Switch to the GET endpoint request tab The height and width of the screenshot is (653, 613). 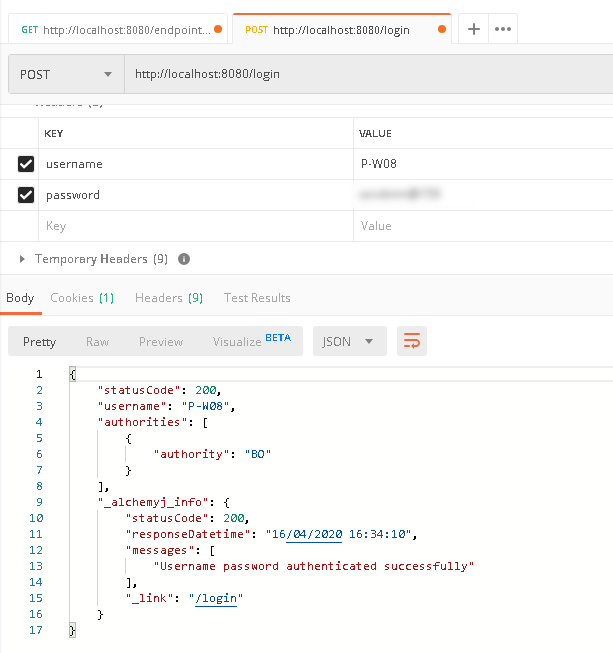(x=115, y=29)
